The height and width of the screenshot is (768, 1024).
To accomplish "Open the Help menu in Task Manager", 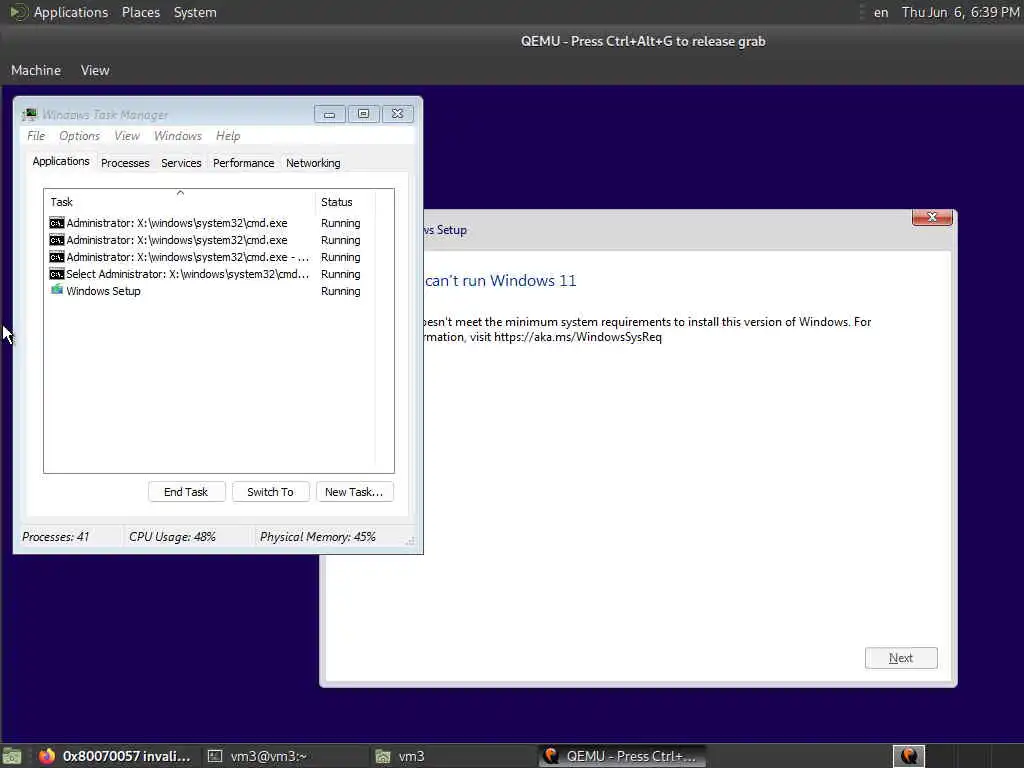I will pyautogui.click(x=228, y=136).
